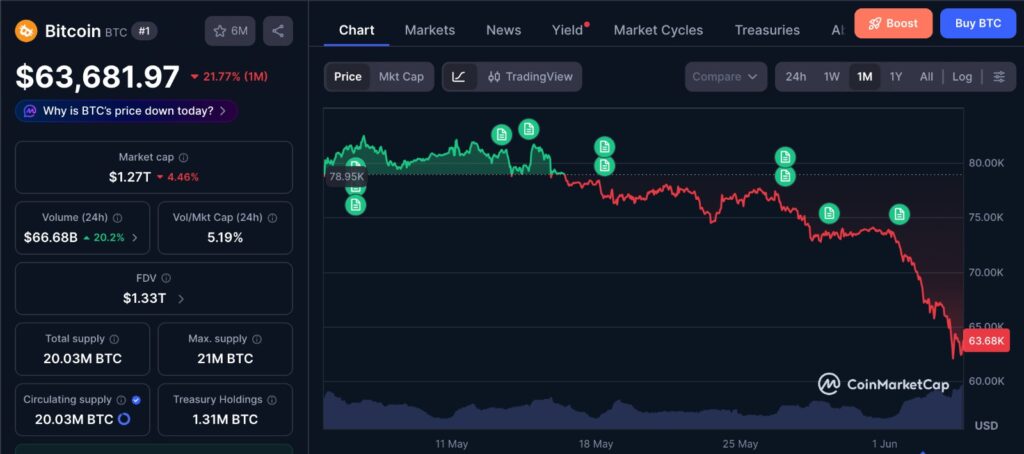Click the circulating supply progress ring
Viewport: 1024px width, 454px height.
point(123,419)
